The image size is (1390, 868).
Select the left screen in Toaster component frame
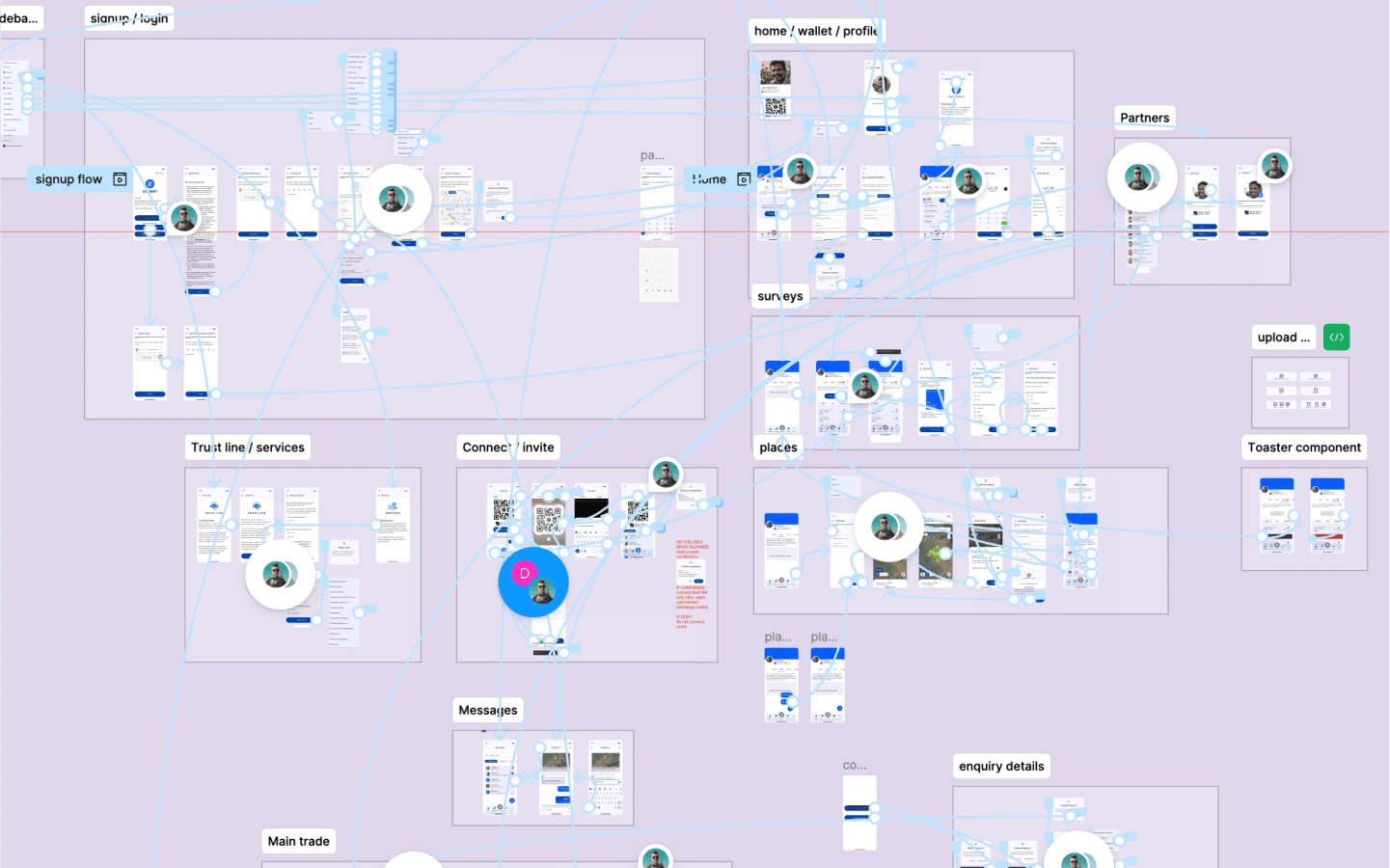coord(1277,515)
